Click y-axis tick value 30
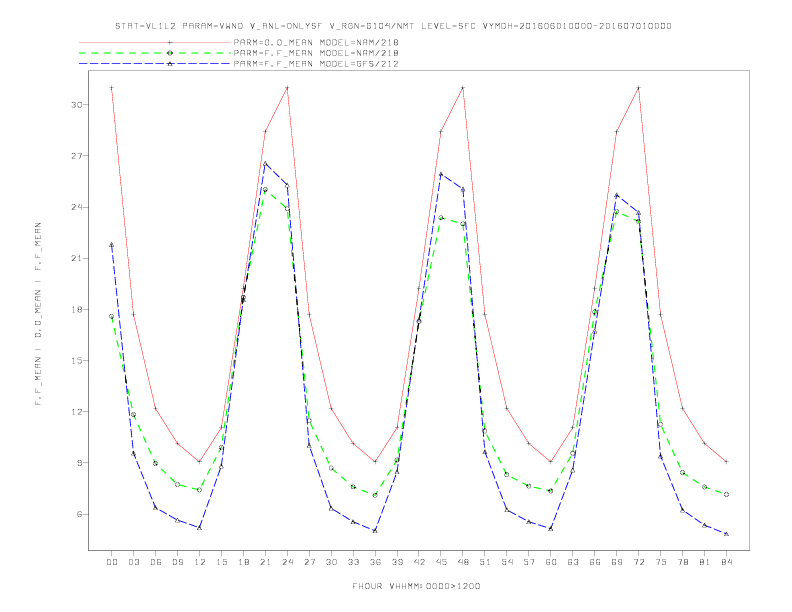The height and width of the screenshot is (612, 792). pyautogui.click(x=76, y=105)
